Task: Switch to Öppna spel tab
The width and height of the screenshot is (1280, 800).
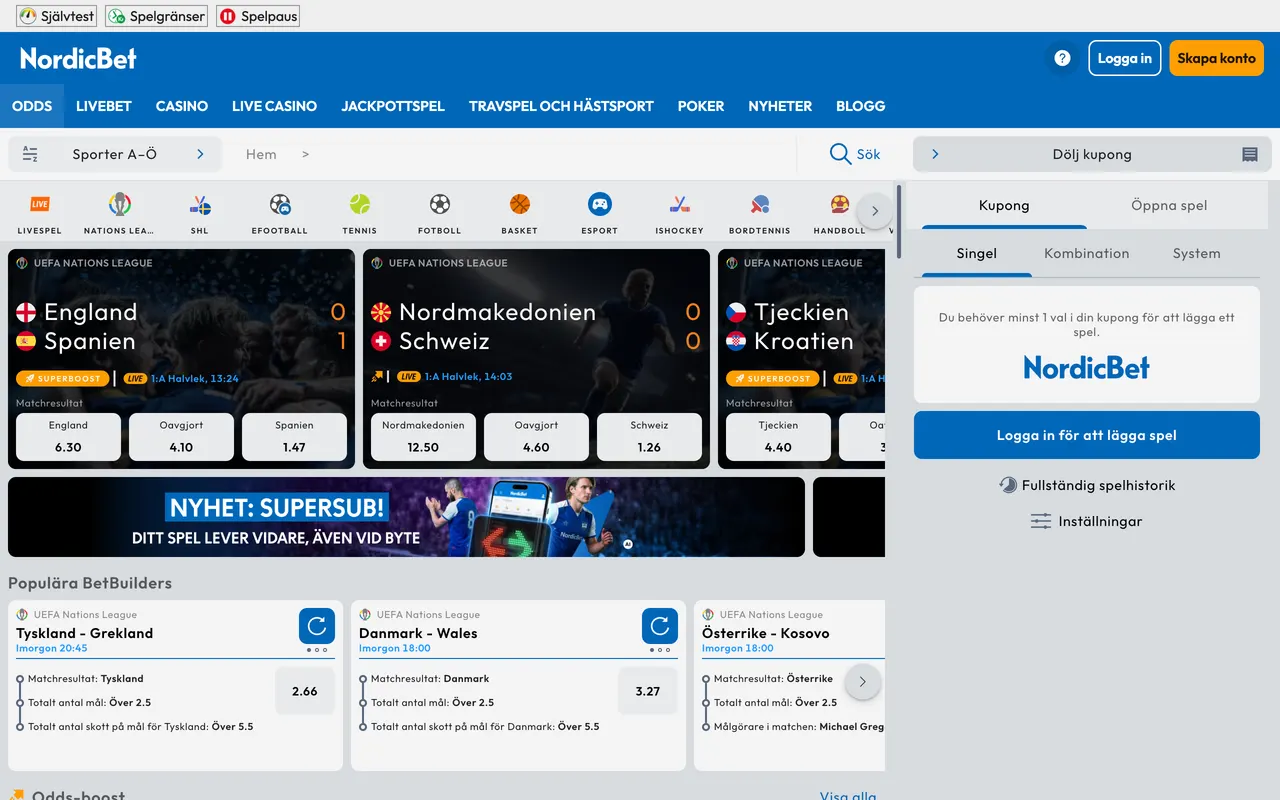Action: (1169, 205)
